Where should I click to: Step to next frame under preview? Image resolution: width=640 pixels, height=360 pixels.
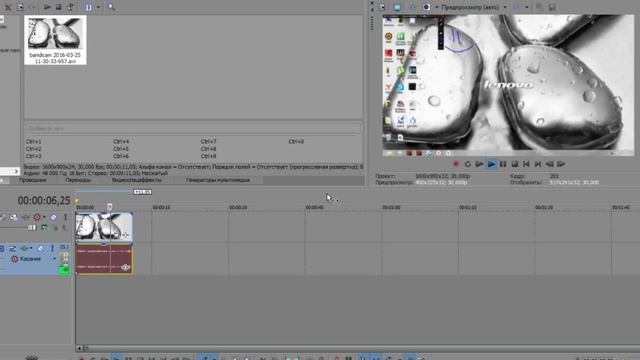click(x=561, y=164)
